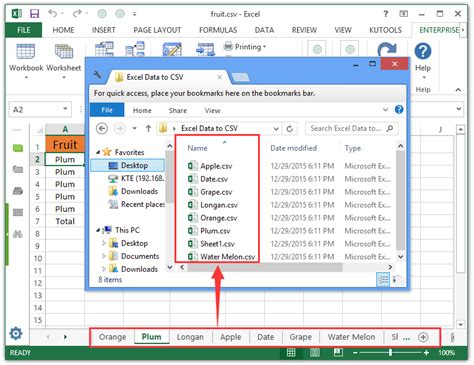This screenshot has width=474, height=365.
Task: Open the Worksheet tools in ribbon
Action: click(x=64, y=61)
